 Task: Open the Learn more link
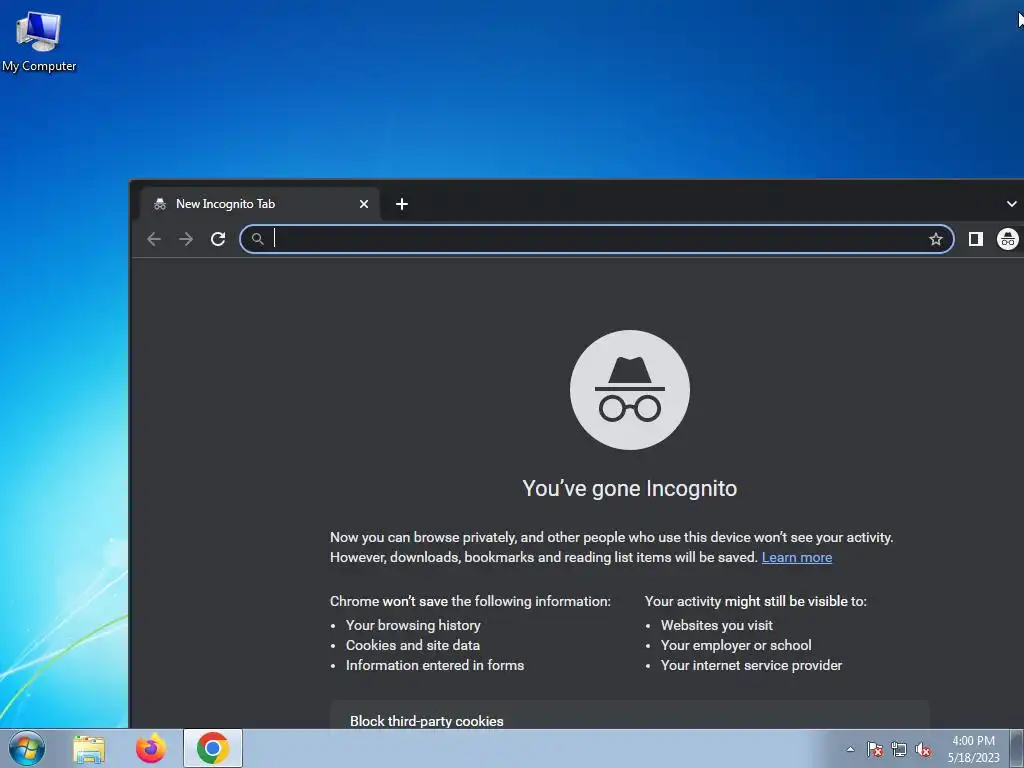coord(797,557)
